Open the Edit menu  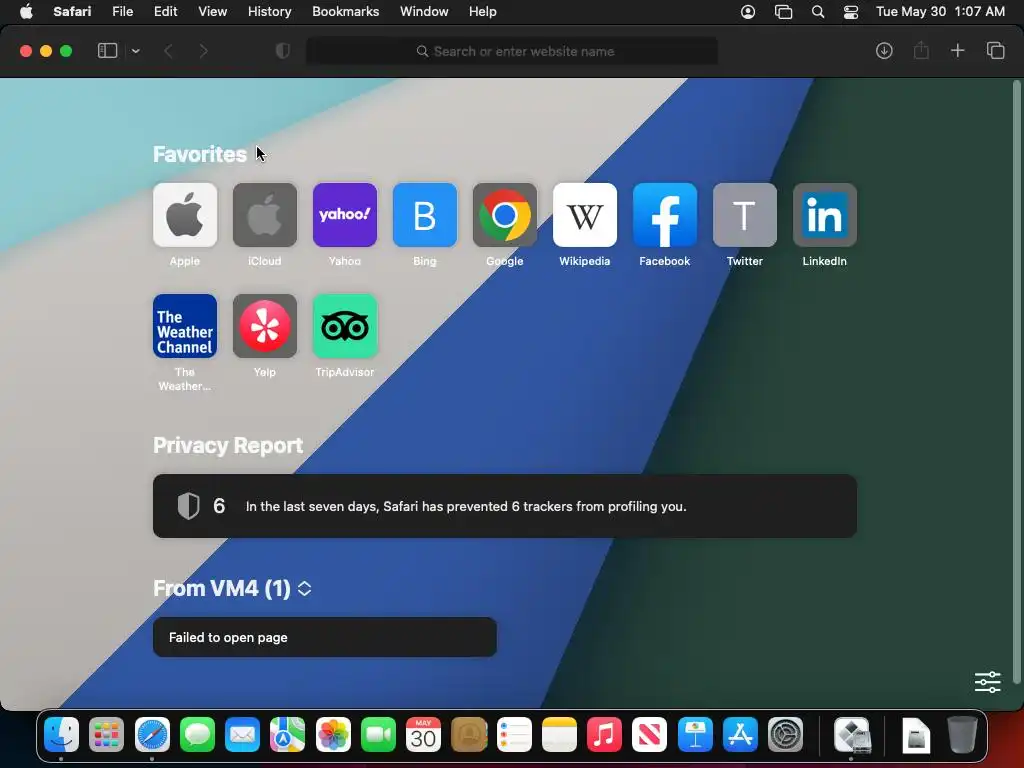[x=165, y=12]
